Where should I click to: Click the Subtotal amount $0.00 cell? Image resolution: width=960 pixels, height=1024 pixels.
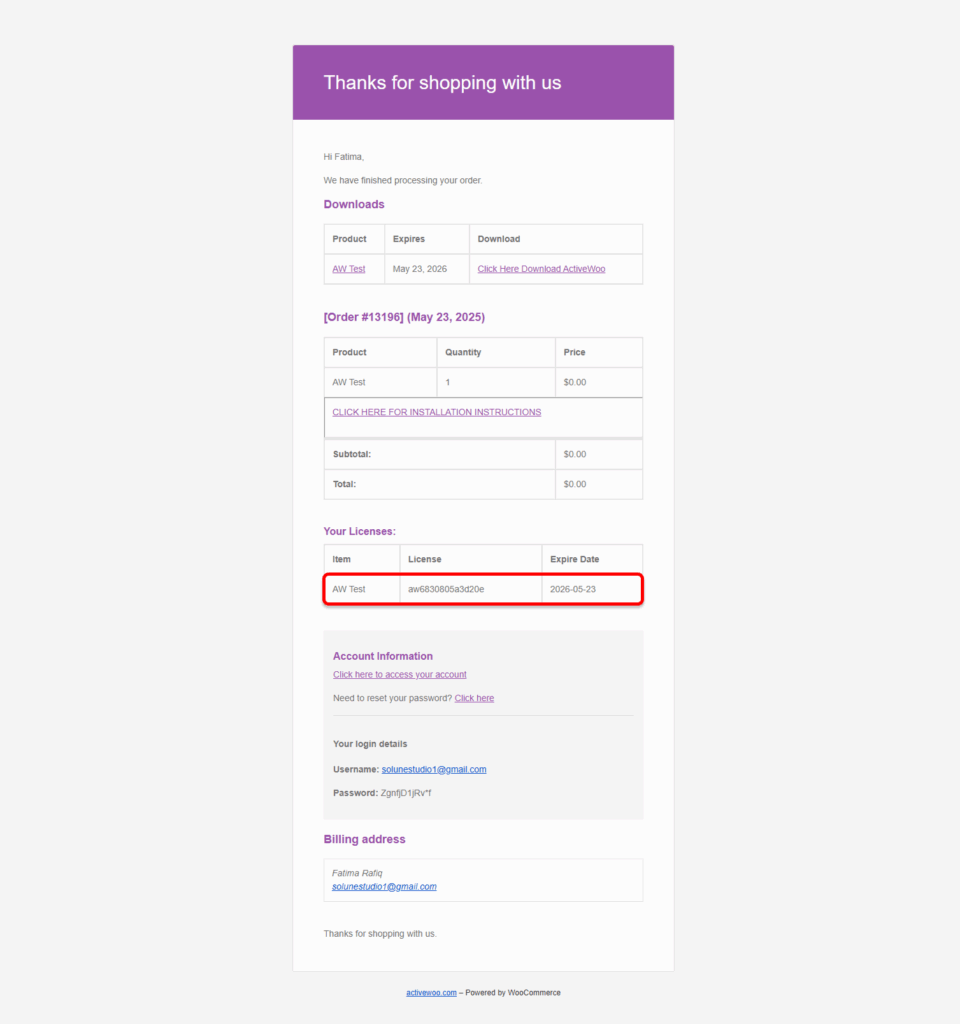pos(599,455)
